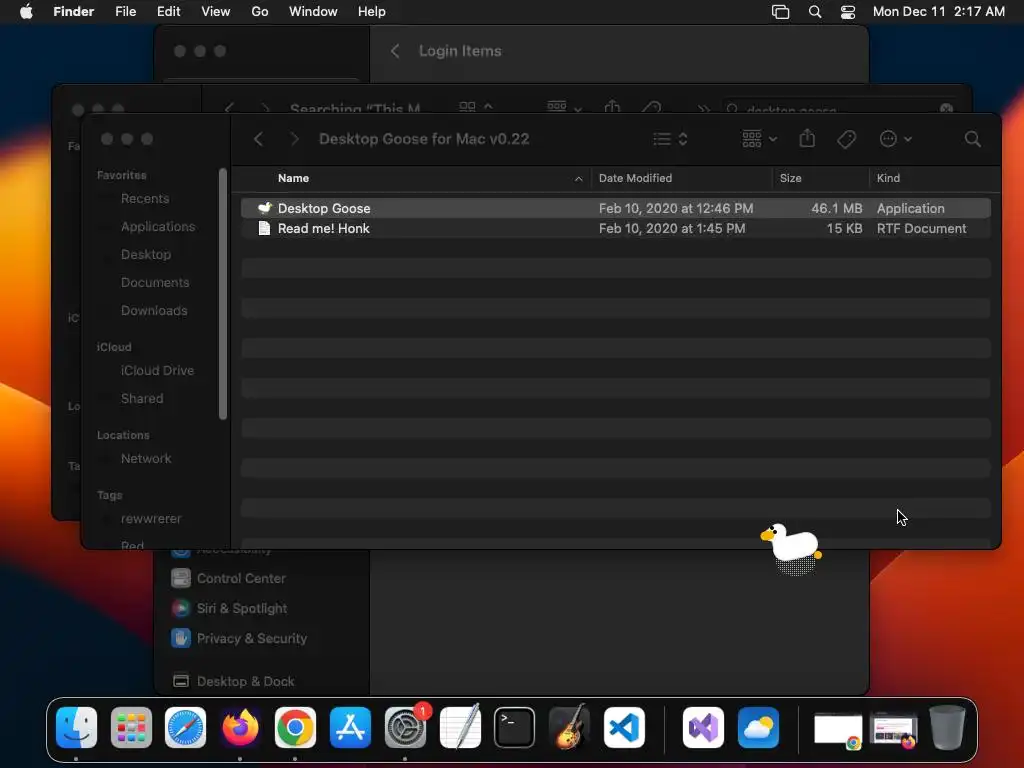1024x768 pixels.
Task: Open the Go menu
Action: coord(260,12)
